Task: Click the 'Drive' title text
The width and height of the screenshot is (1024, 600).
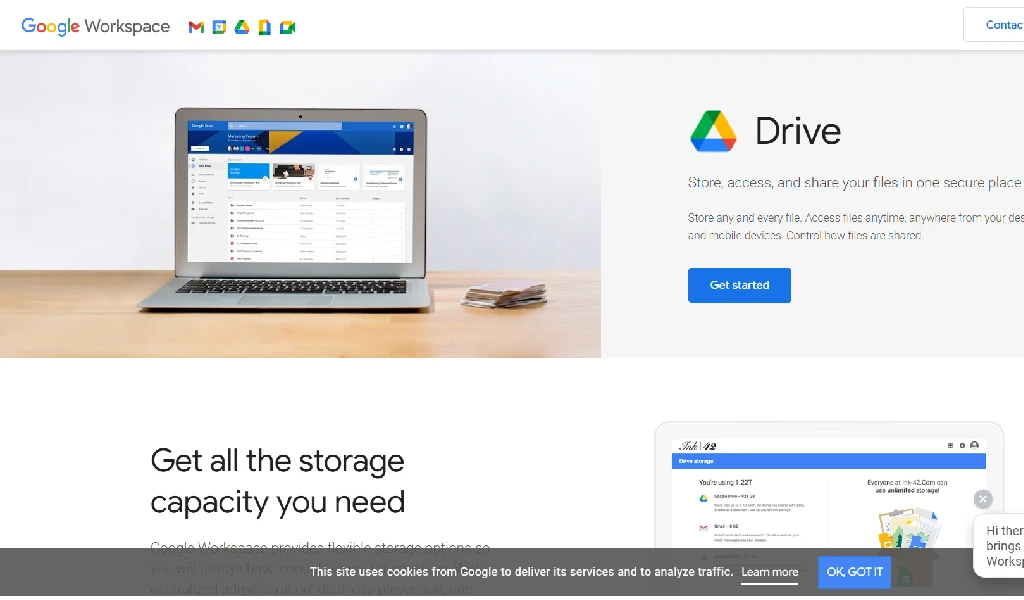Action: click(x=797, y=131)
